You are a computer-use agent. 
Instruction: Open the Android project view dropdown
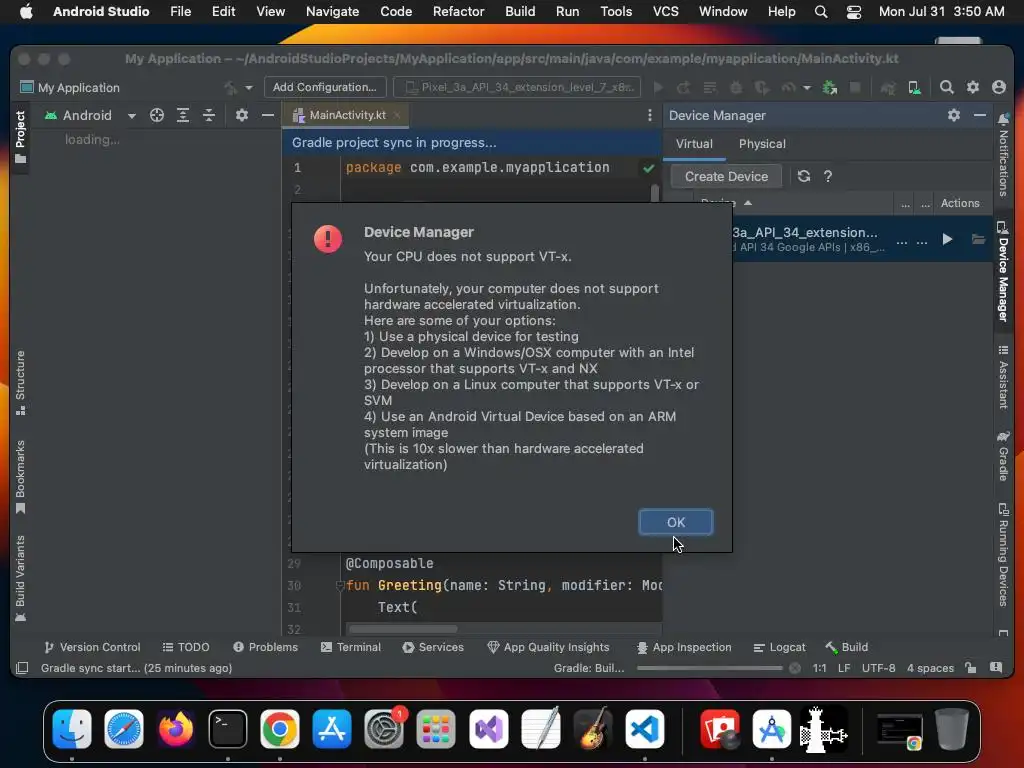tap(91, 115)
